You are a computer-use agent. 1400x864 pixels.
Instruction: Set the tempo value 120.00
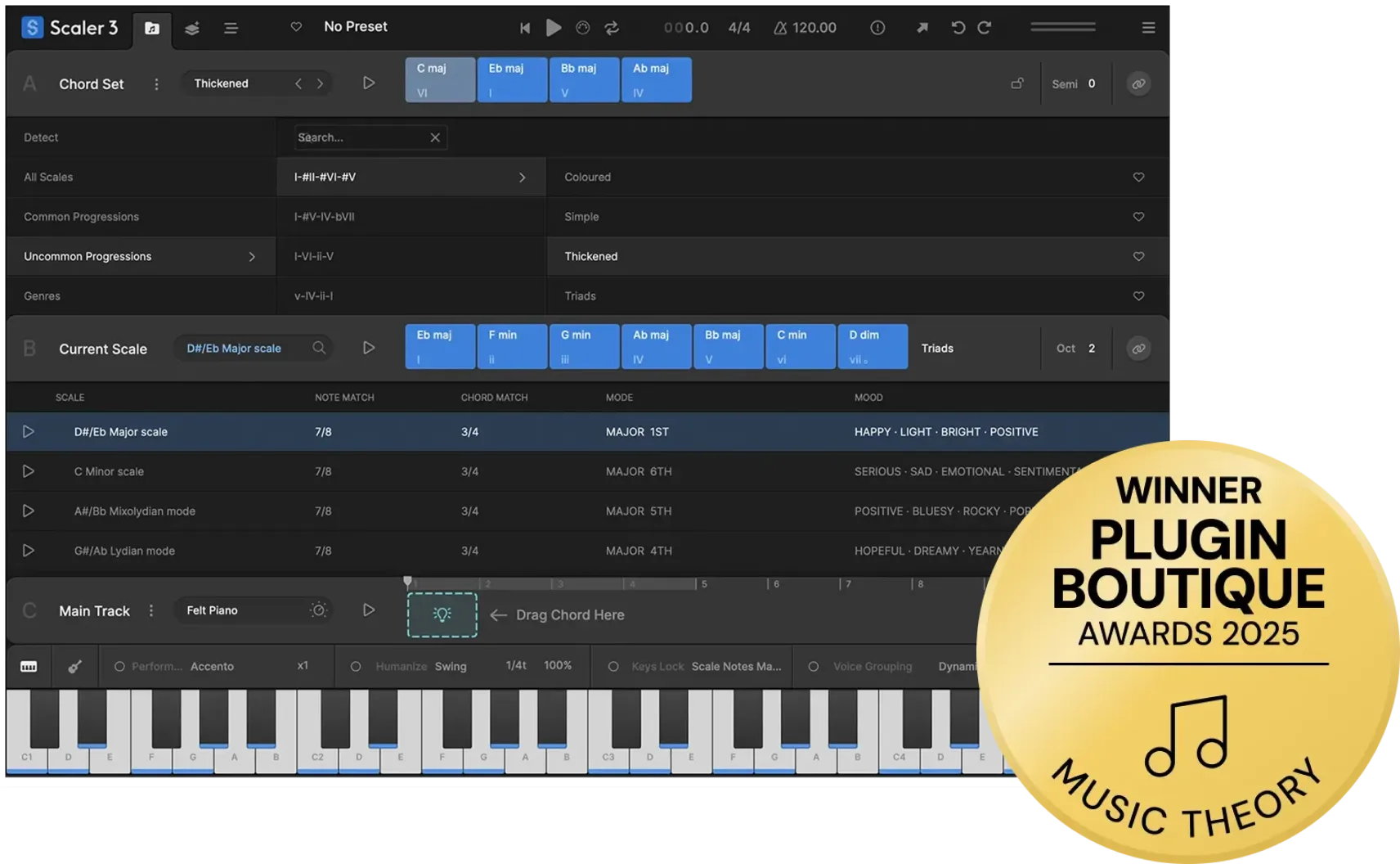coord(814,28)
